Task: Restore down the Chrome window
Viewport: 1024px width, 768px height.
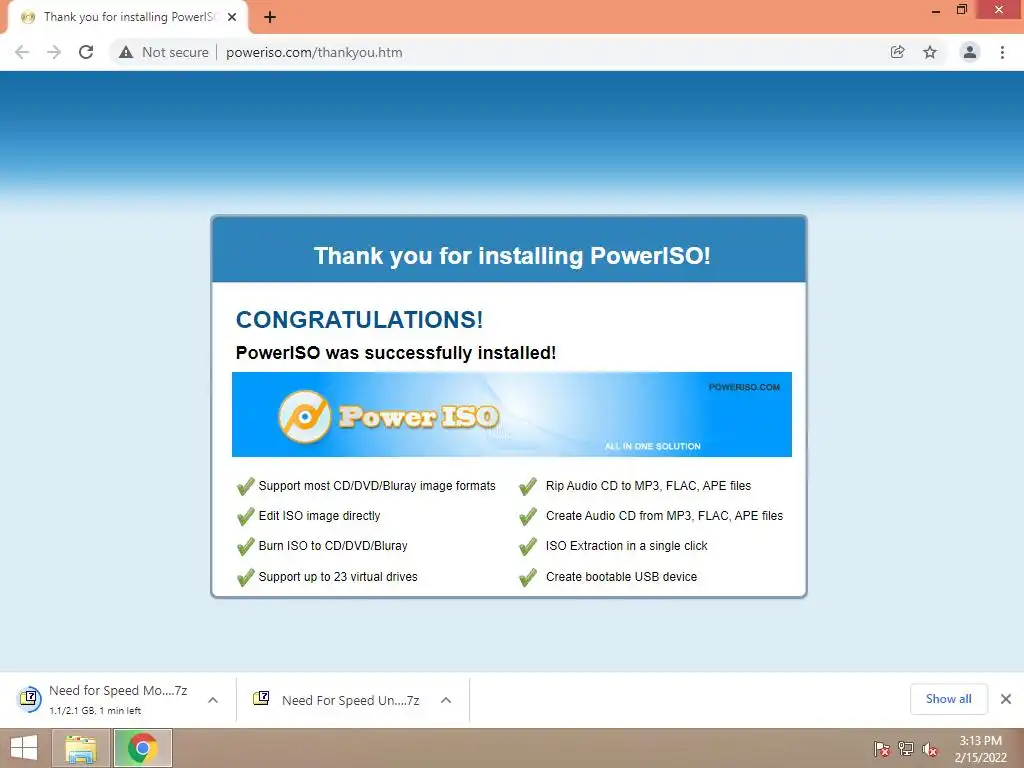Action: pos(961,10)
